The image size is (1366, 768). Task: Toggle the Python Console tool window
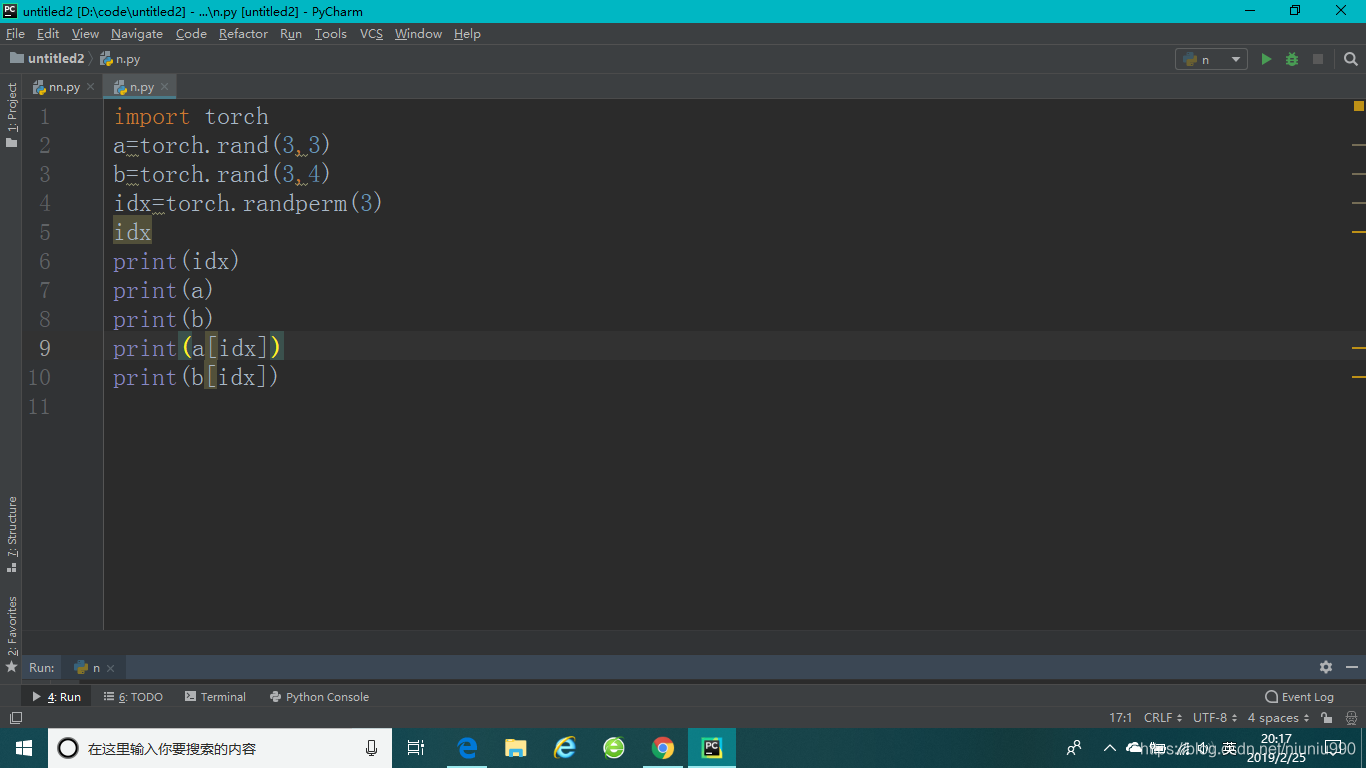(x=319, y=697)
